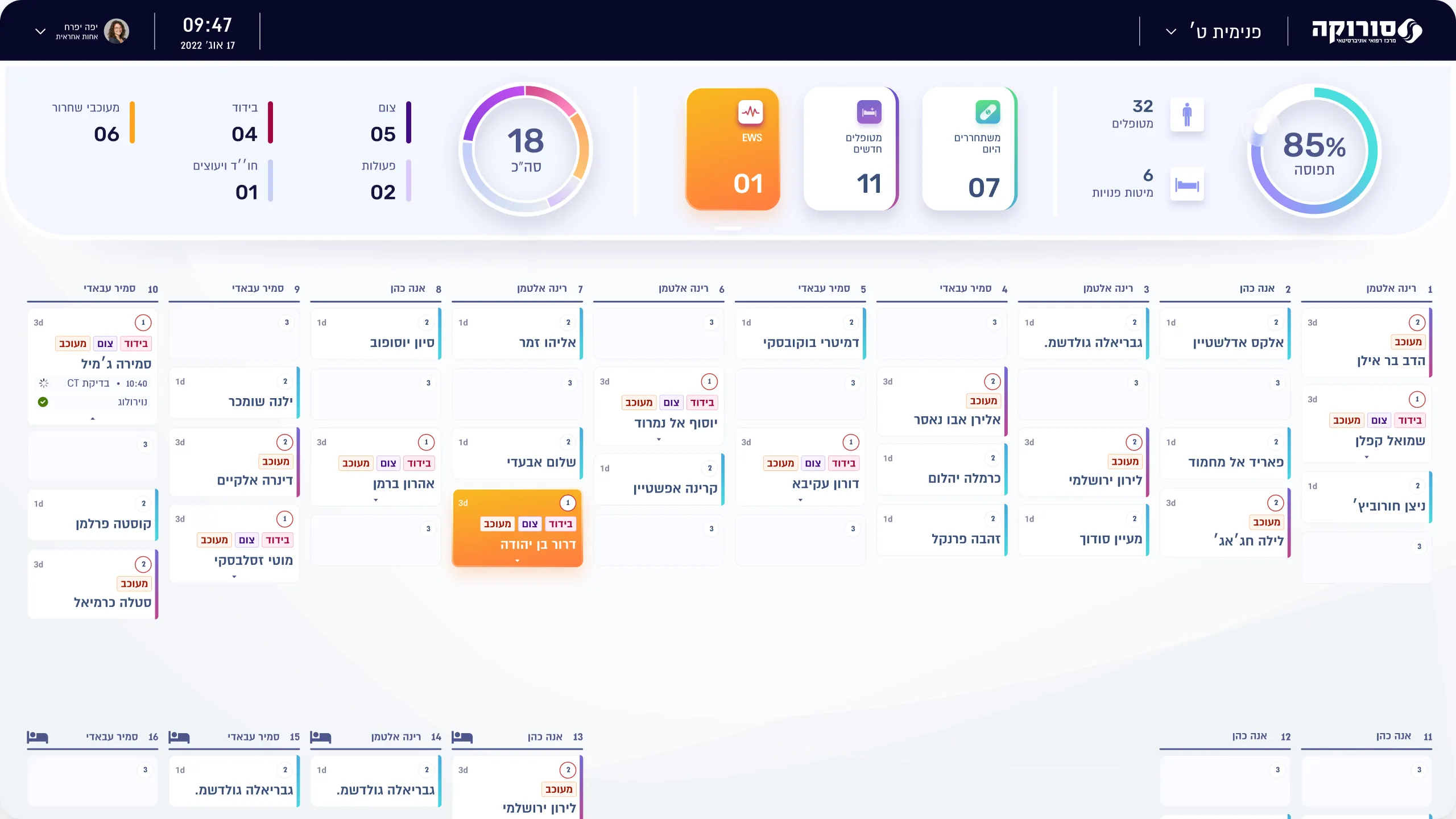1456x819 pixels.
Task: Expand the אהרון ברמן patient card
Action: tap(376, 500)
